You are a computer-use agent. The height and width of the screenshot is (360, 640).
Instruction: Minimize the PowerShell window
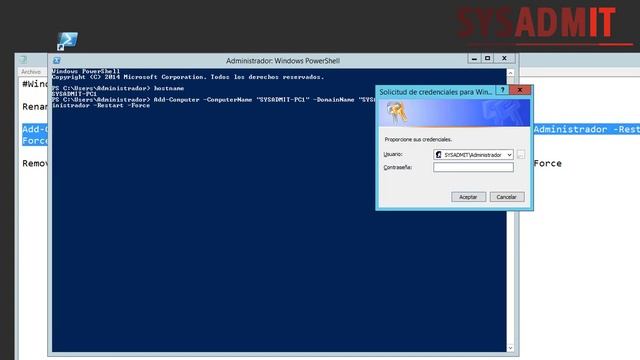[474, 58]
